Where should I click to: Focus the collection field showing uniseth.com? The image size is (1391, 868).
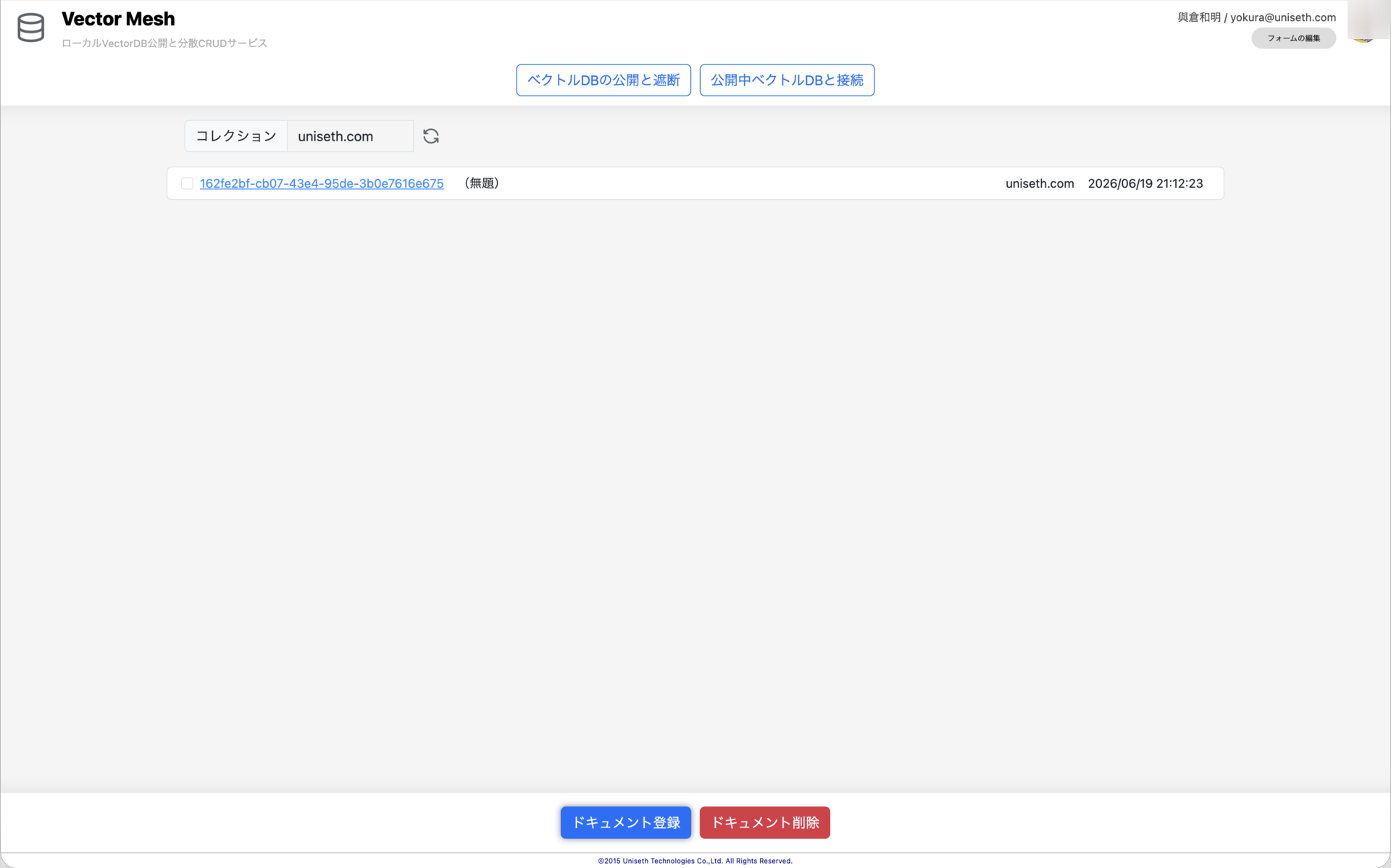click(x=351, y=136)
